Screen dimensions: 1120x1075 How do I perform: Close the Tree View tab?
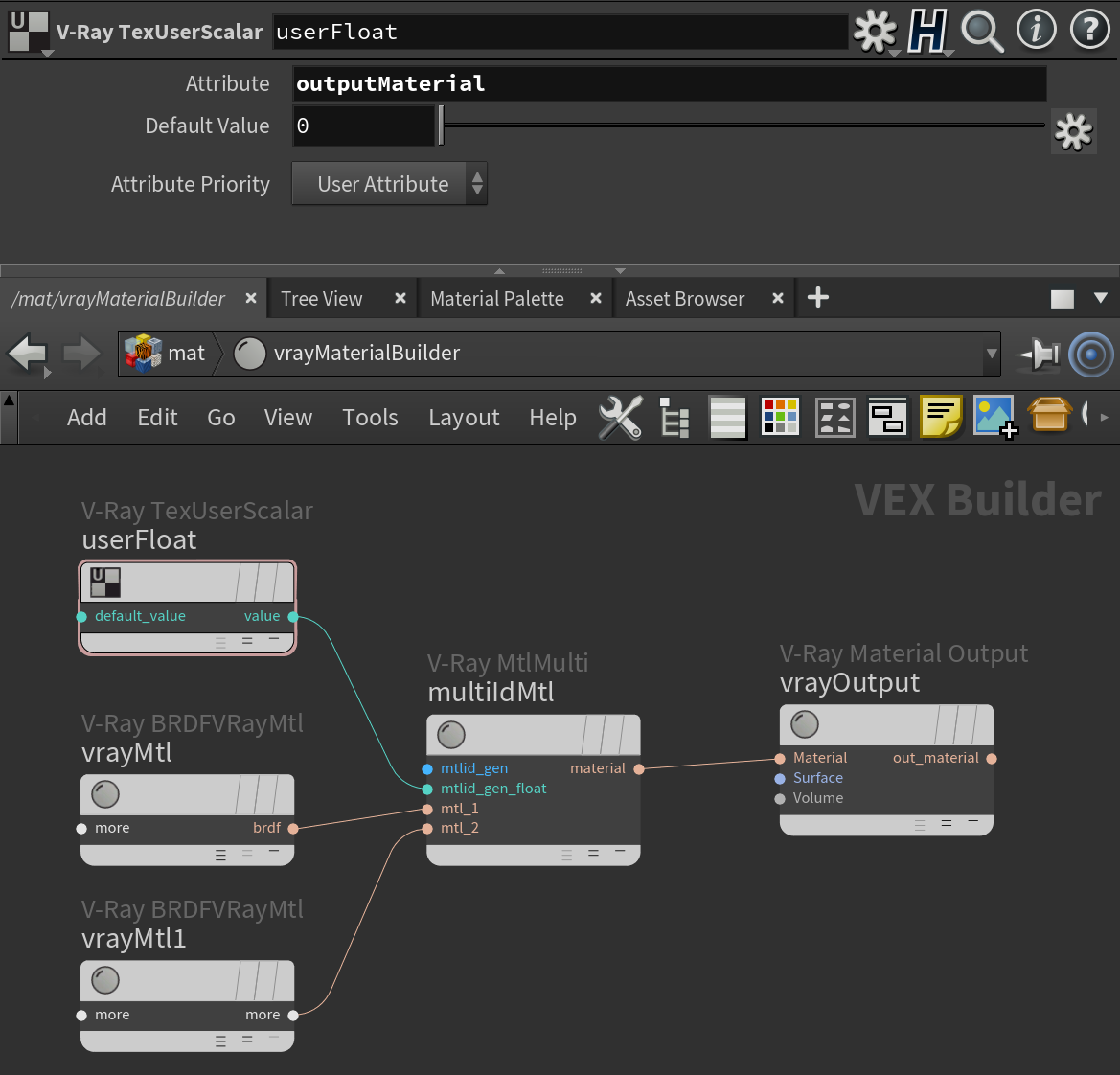pyautogui.click(x=400, y=298)
